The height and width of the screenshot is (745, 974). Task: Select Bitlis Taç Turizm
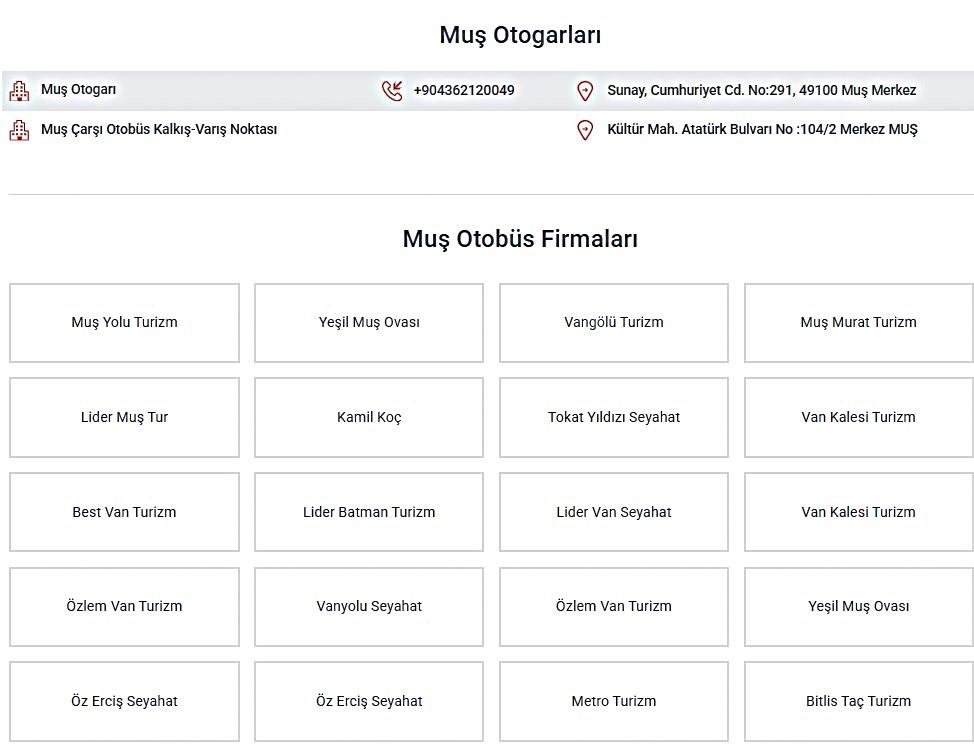858,701
